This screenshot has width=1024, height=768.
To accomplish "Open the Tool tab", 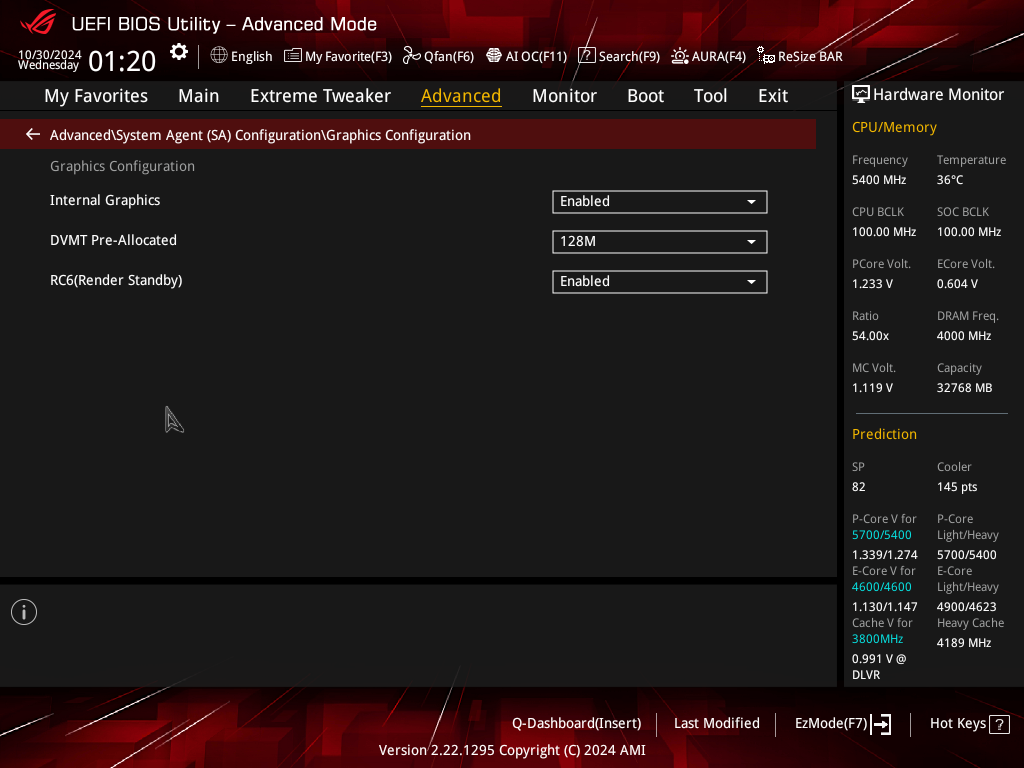I will pos(710,96).
